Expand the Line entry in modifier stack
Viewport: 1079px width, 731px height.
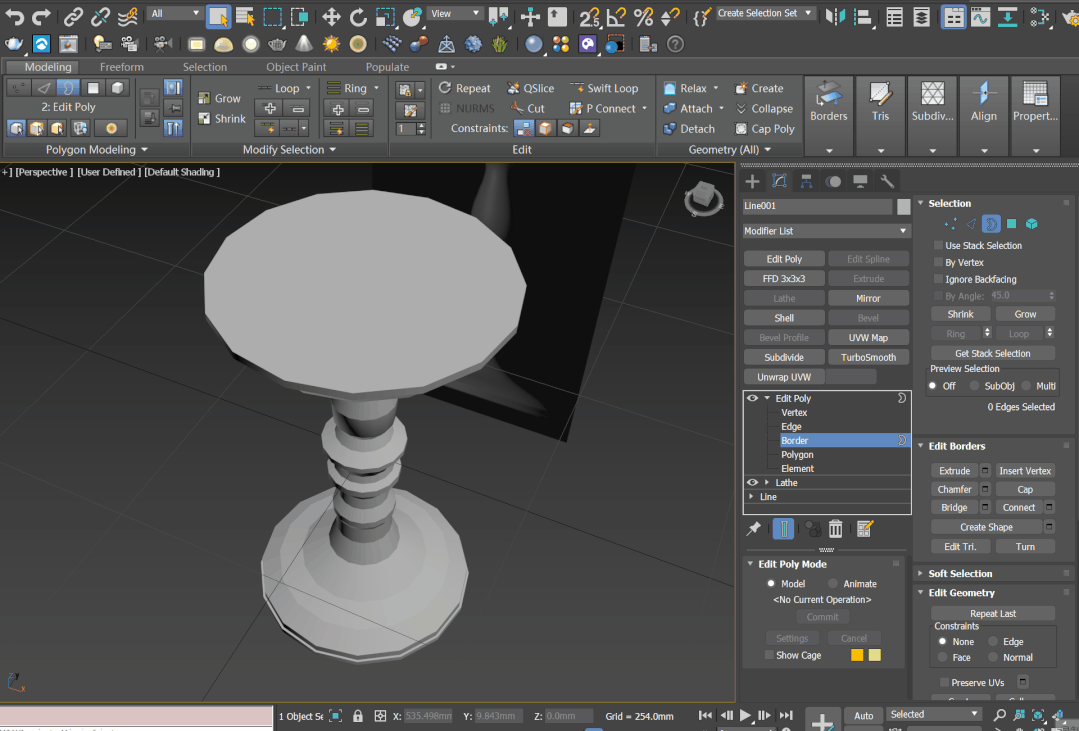click(x=751, y=496)
